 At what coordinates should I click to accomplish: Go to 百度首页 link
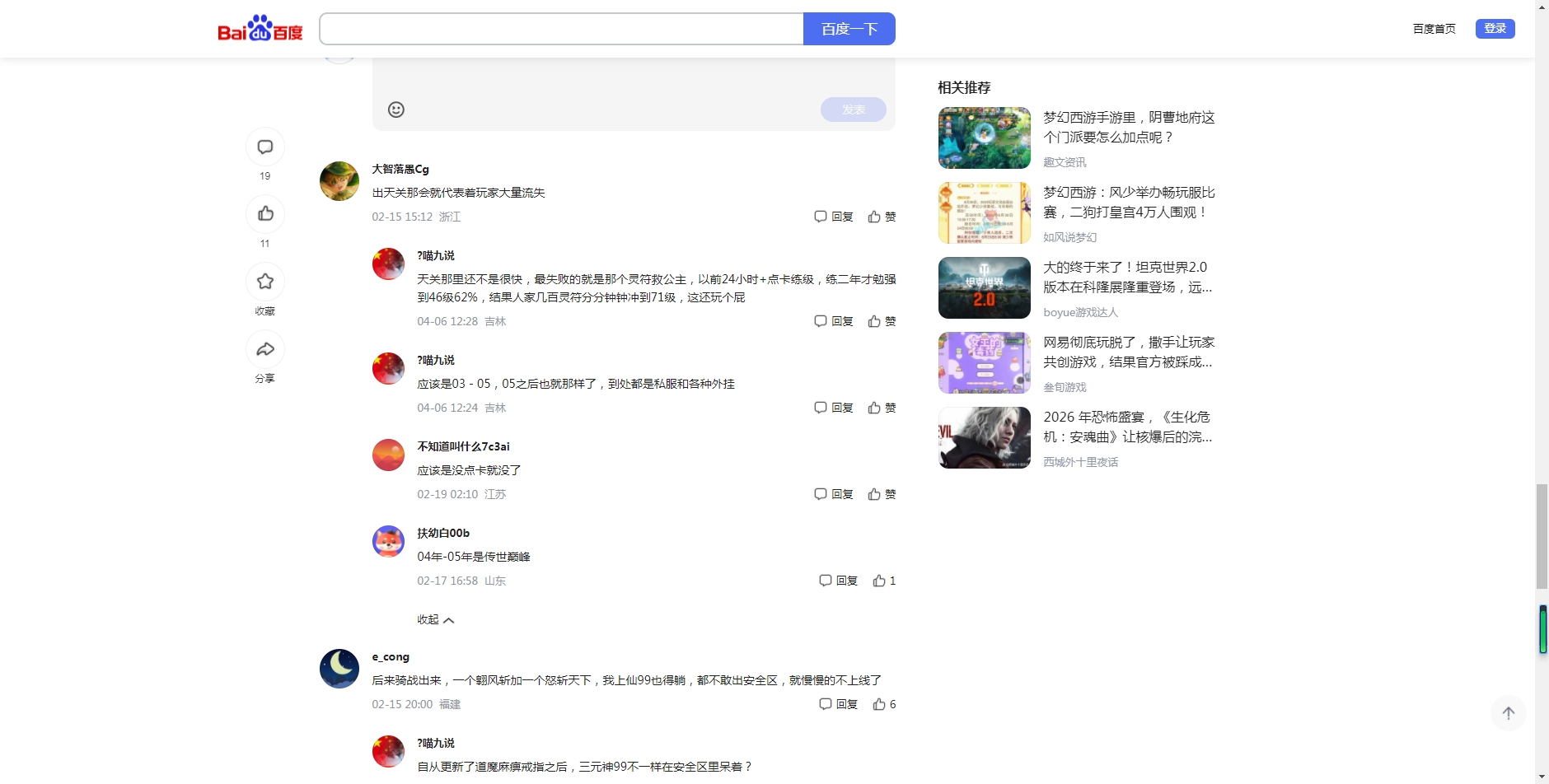(1434, 29)
